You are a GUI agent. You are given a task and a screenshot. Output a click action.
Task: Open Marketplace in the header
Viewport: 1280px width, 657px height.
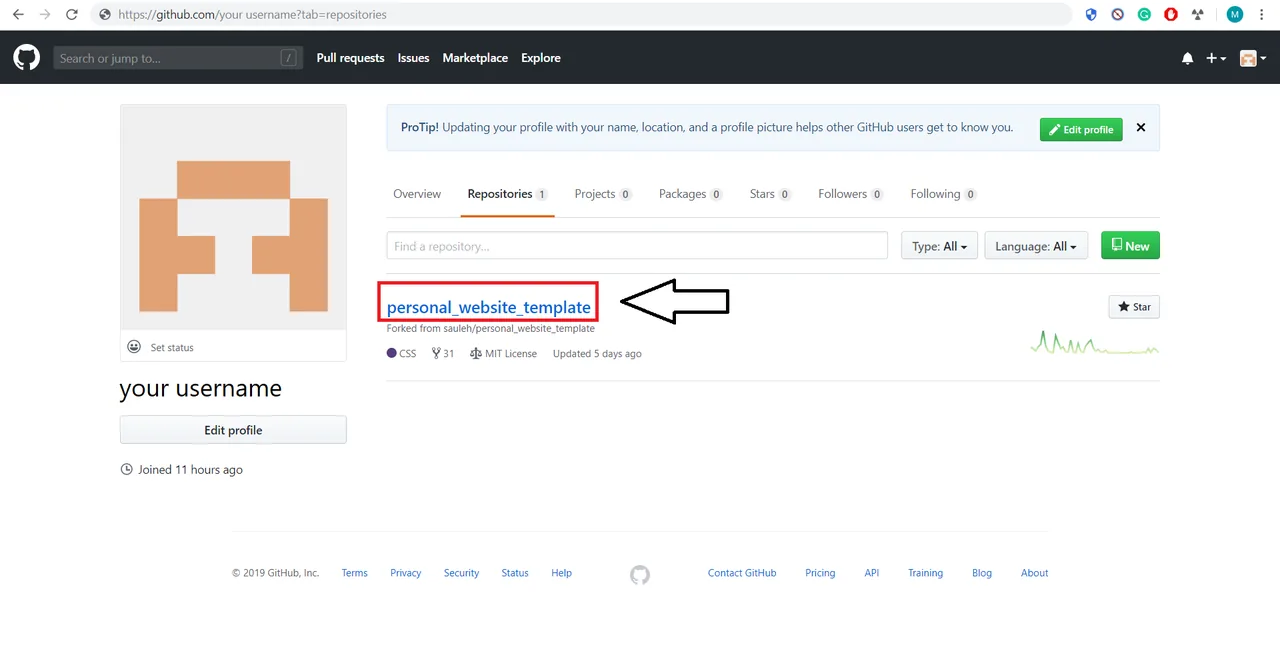[x=475, y=58]
